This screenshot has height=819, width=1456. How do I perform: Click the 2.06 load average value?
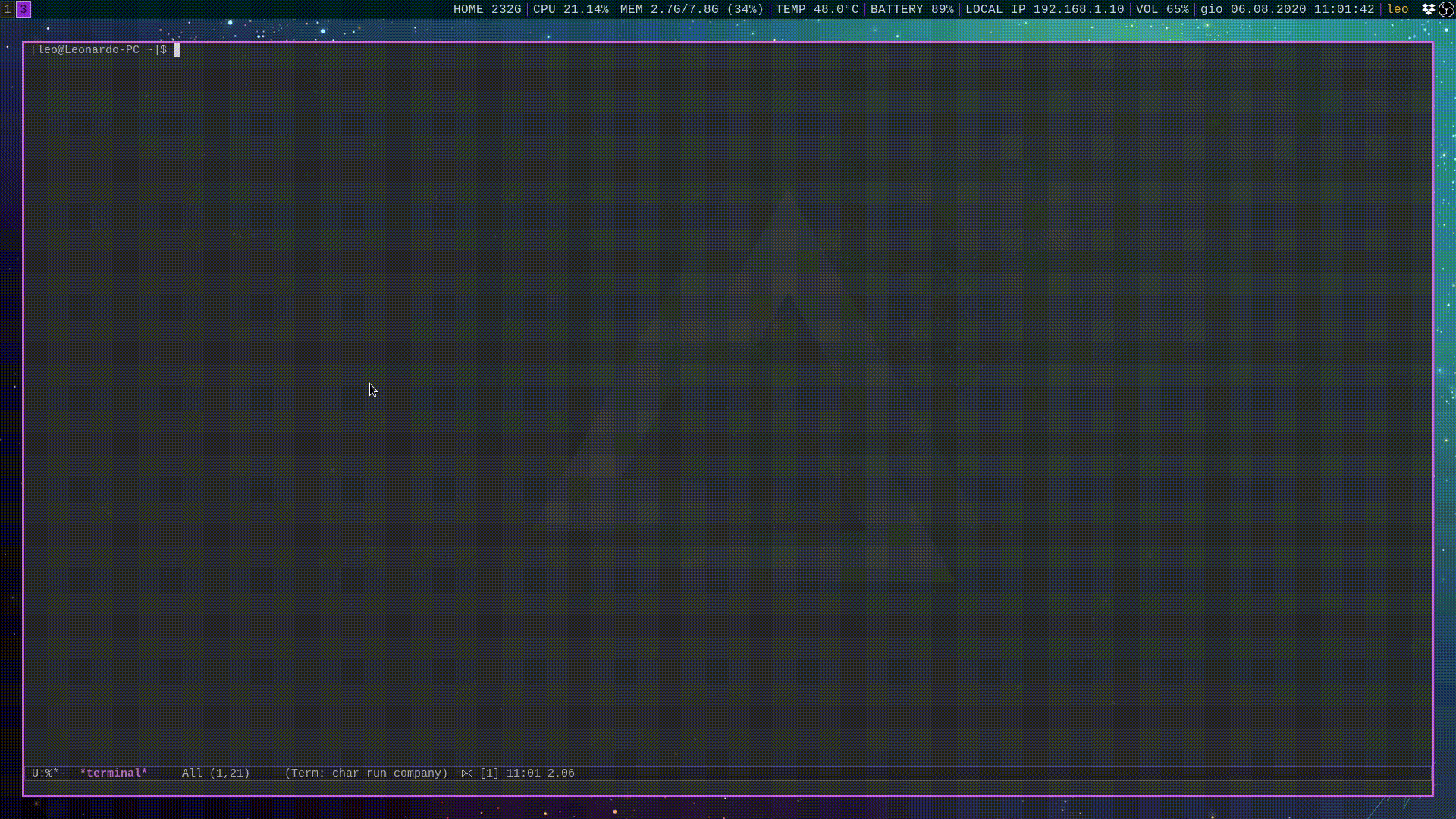tap(561, 773)
